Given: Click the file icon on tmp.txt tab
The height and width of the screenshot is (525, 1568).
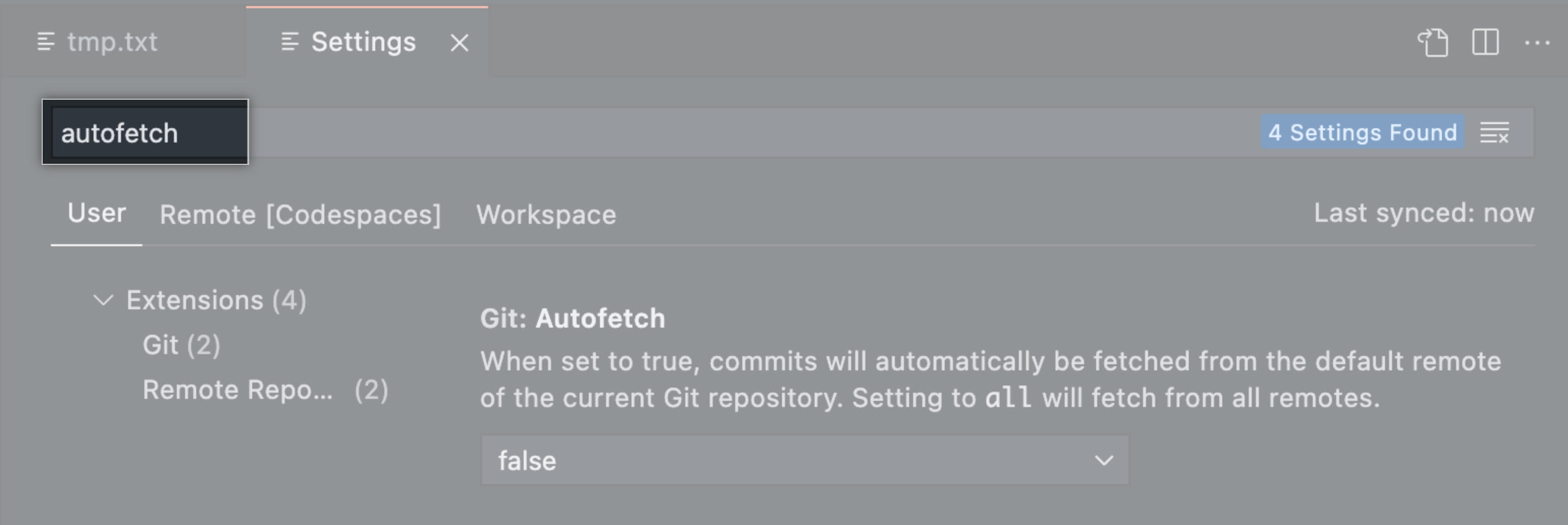Looking at the screenshot, I should pyautogui.click(x=46, y=42).
